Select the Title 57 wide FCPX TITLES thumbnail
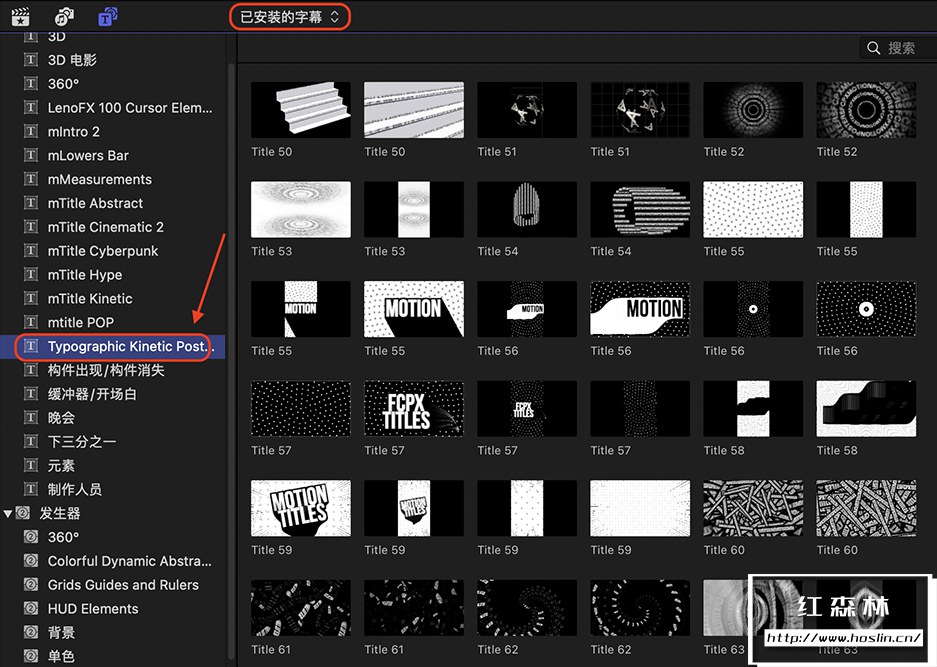 coord(414,409)
